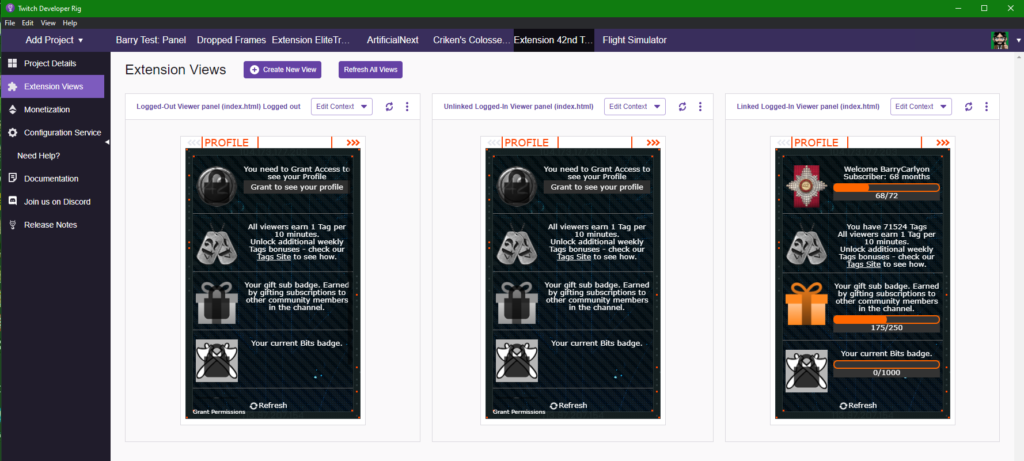Click the user avatar in top right

[x=1000, y=40]
